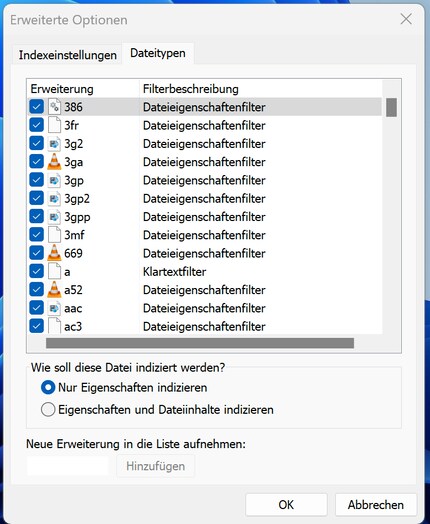The height and width of the screenshot is (524, 430).
Task: Click the VLC cone icon for a52
Action: 54,290
